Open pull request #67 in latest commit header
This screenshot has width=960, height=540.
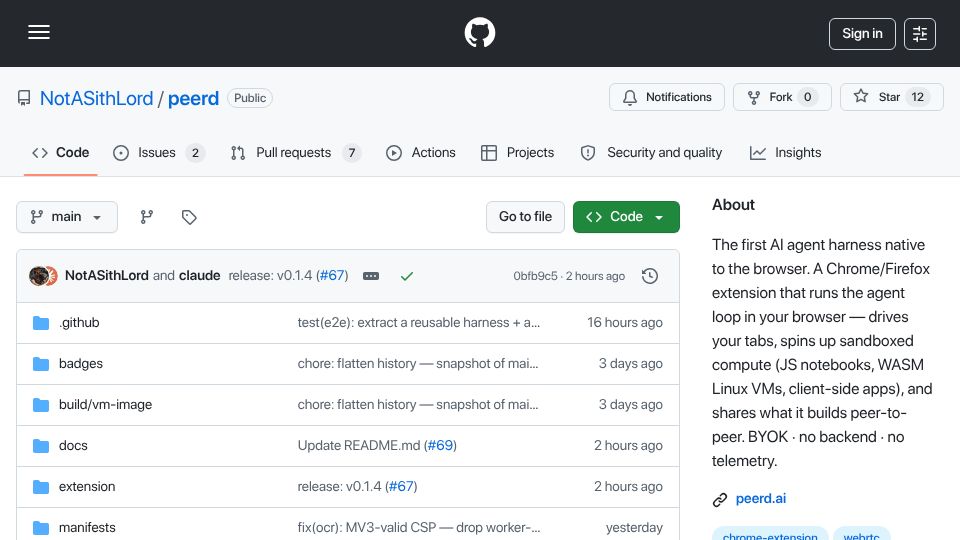tap(332, 276)
